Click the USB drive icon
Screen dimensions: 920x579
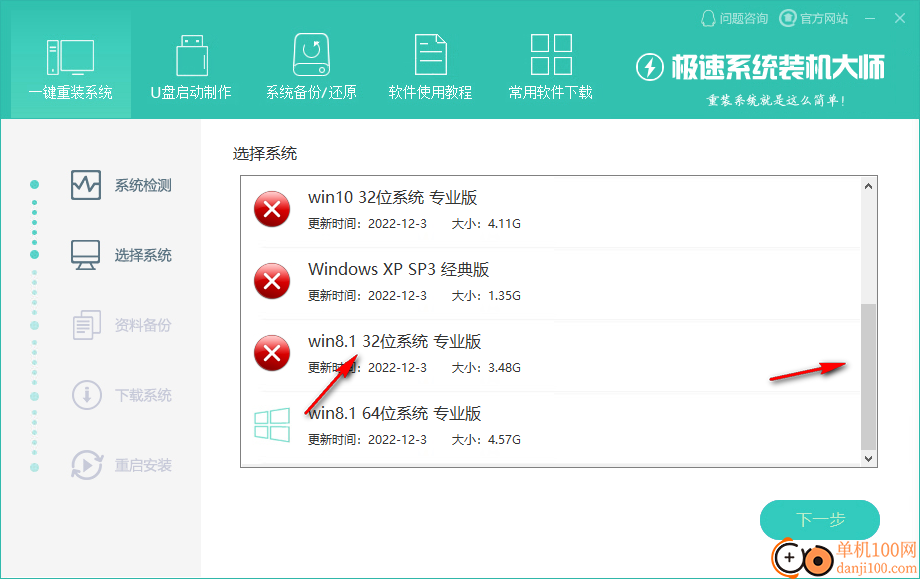click(192, 55)
